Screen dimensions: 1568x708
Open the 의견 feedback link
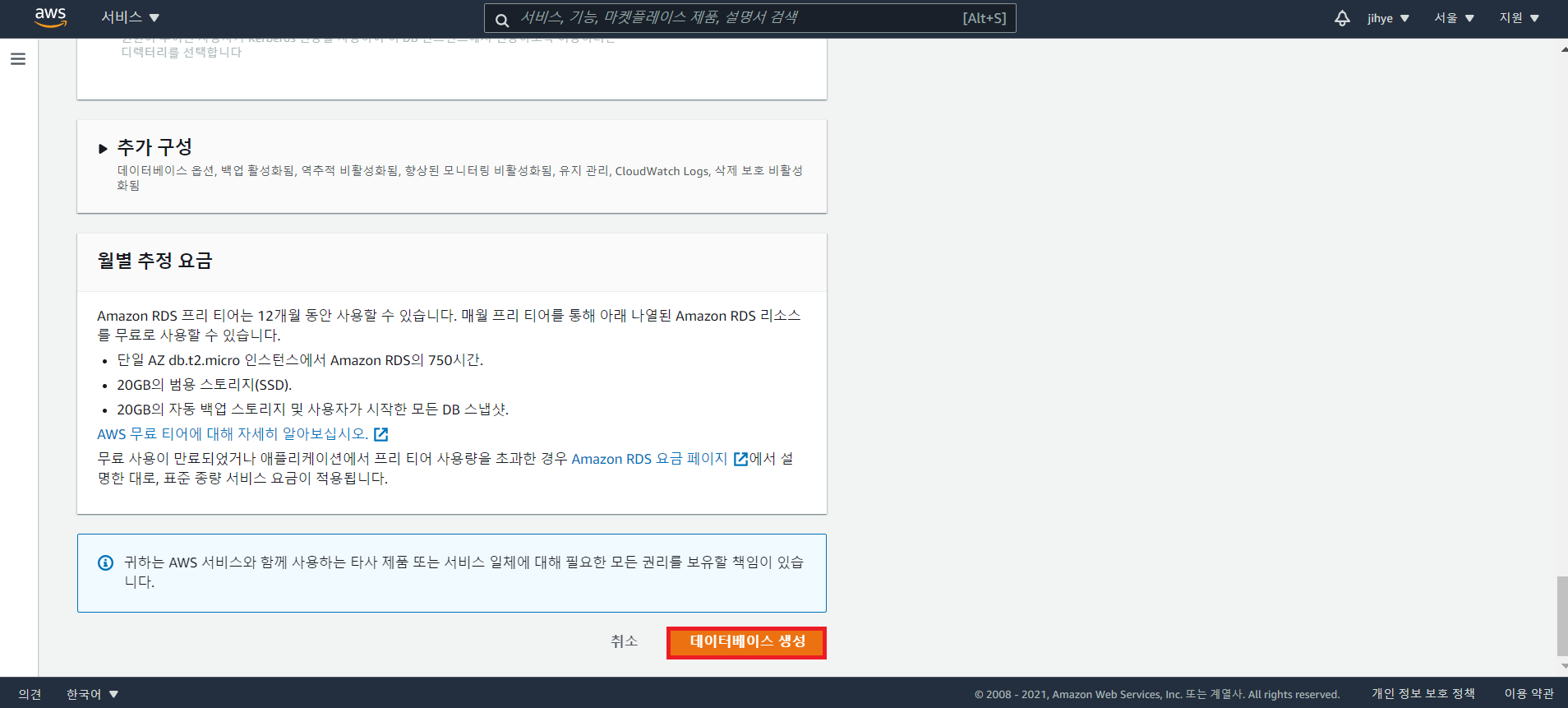coord(30,694)
